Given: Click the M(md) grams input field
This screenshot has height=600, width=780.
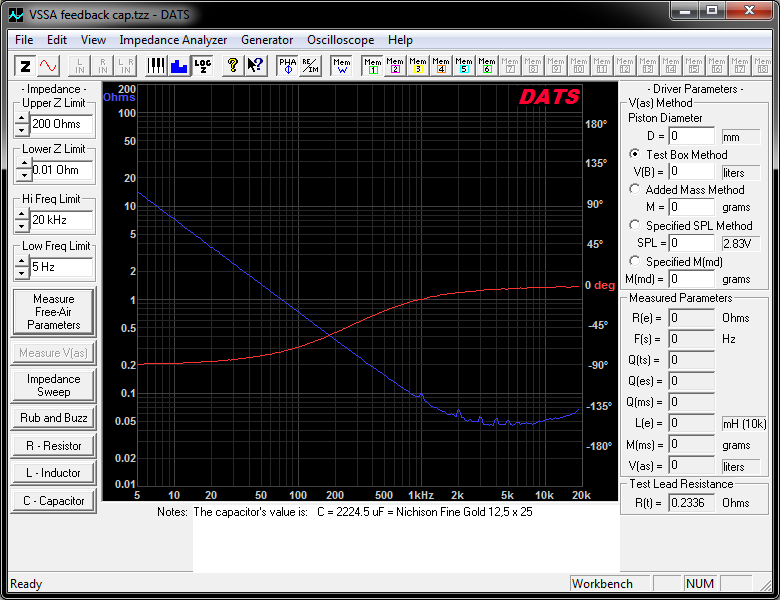Looking at the screenshot, I should coord(691,279).
